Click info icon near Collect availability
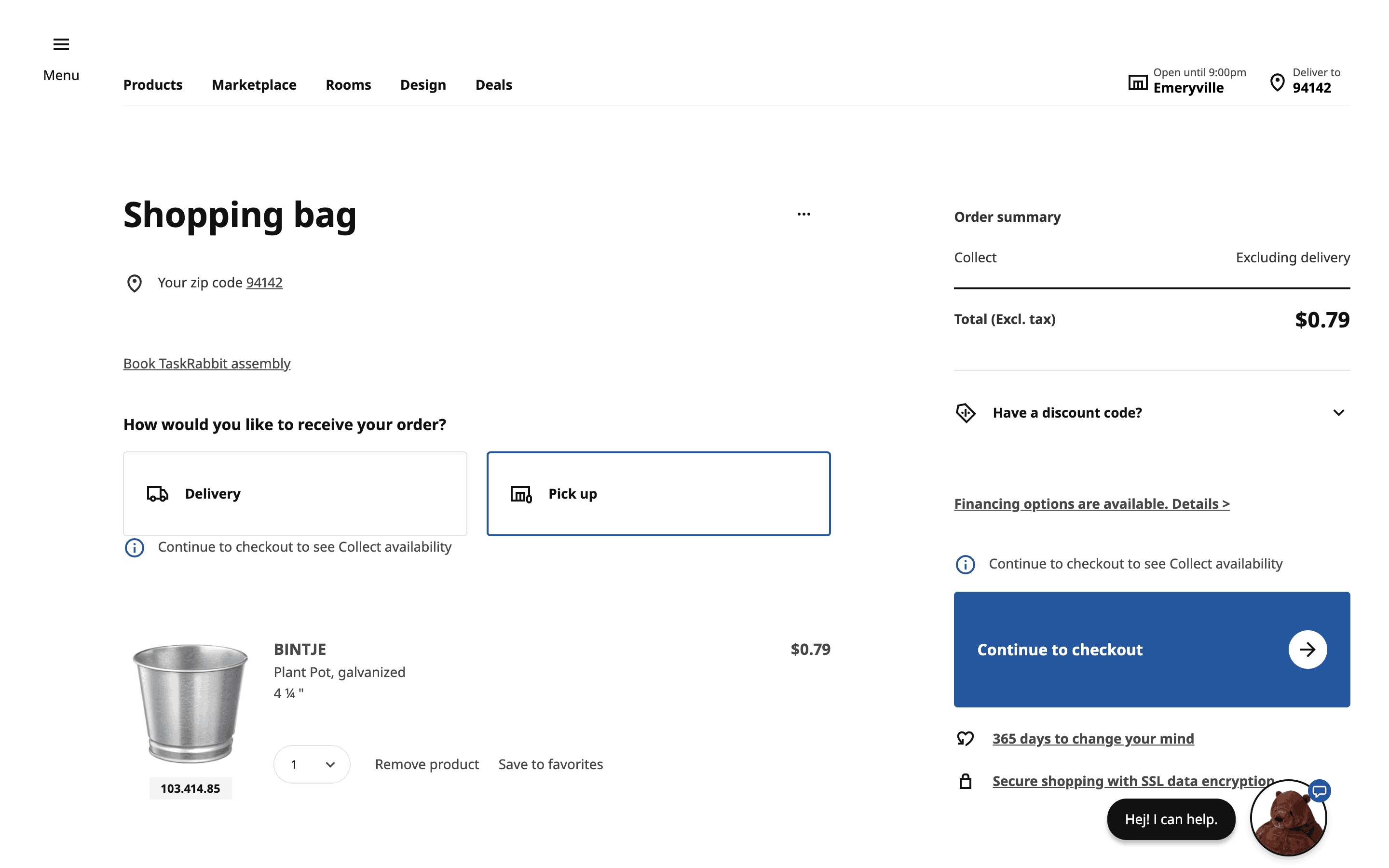 pos(134,548)
